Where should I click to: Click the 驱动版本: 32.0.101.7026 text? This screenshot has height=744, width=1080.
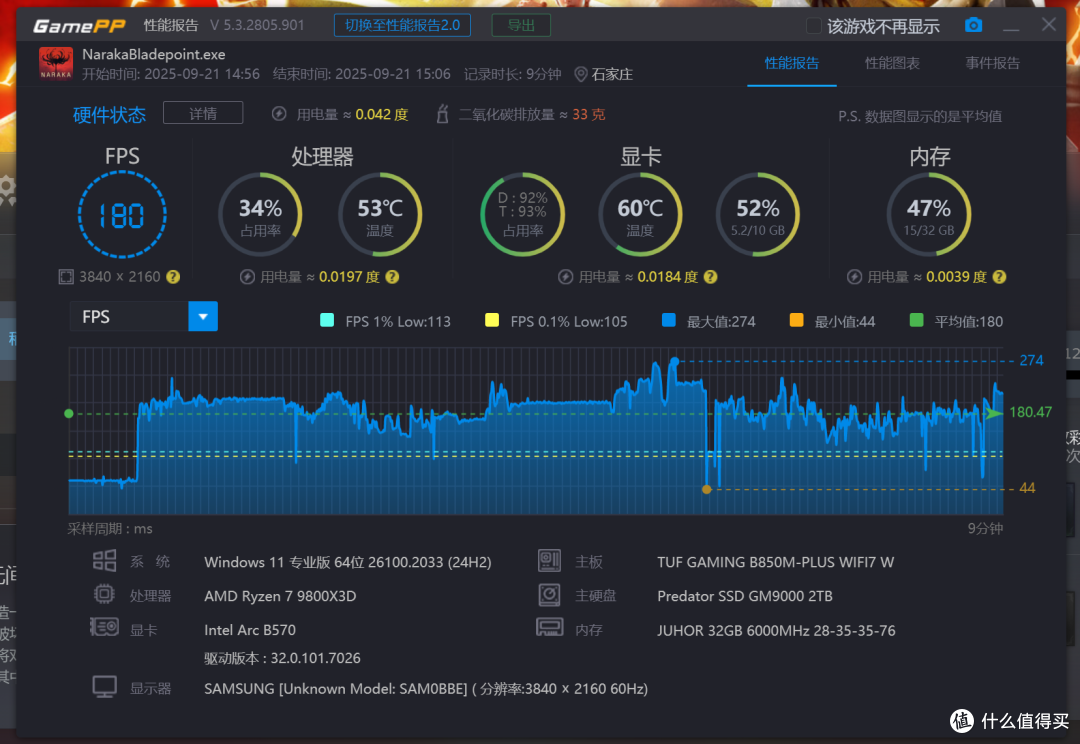(282, 659)
